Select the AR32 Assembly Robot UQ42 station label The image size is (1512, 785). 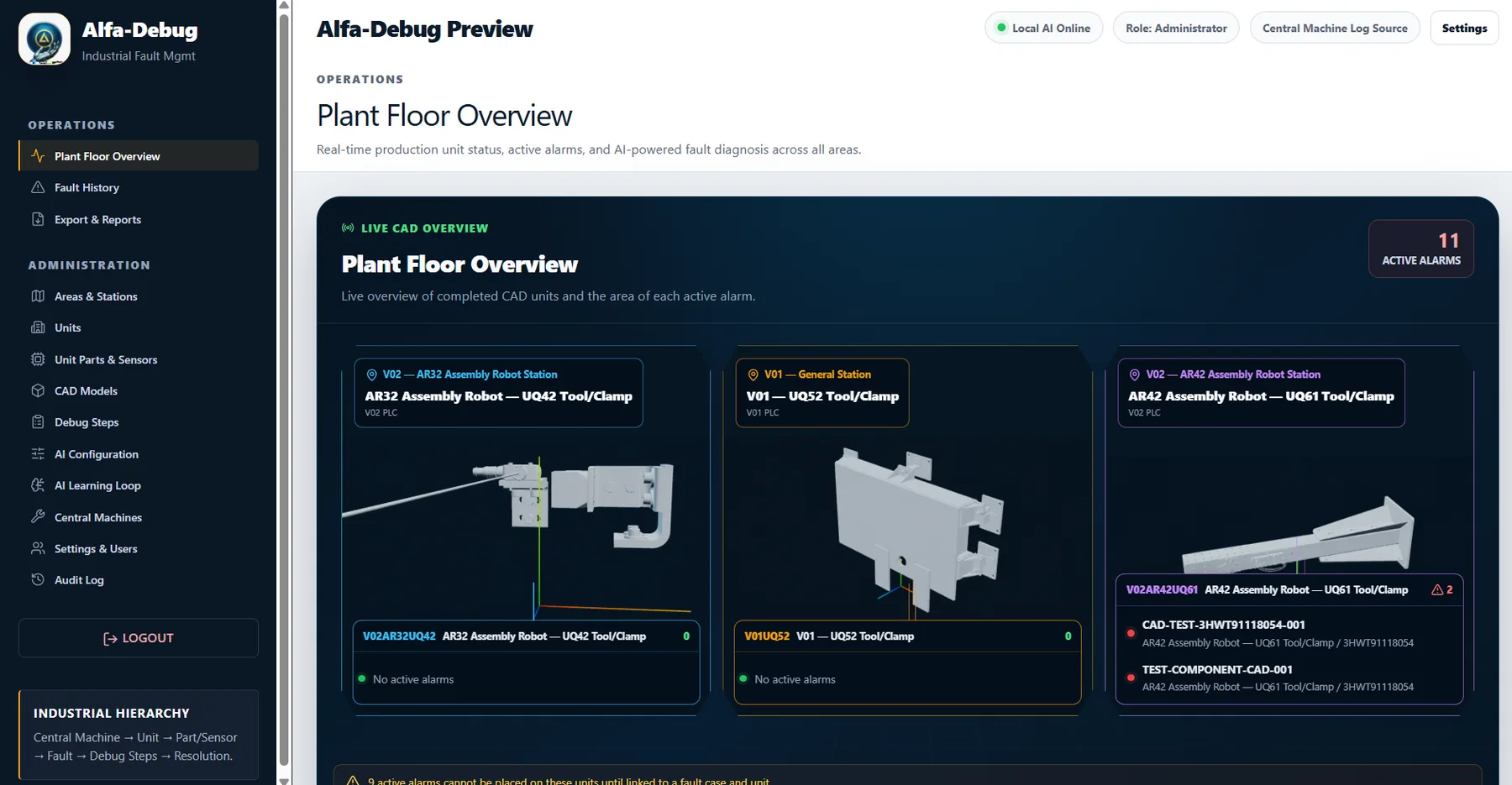499,393
